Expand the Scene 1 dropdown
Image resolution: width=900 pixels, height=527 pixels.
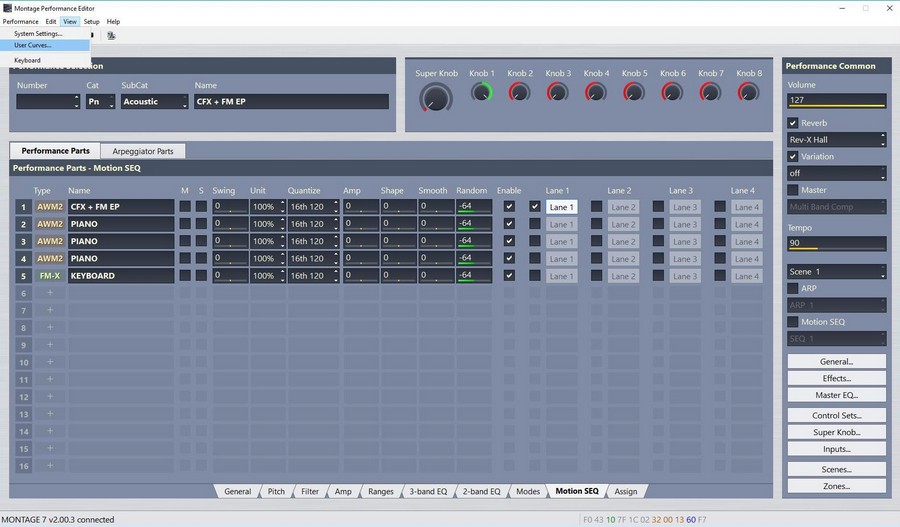[837, 272]
